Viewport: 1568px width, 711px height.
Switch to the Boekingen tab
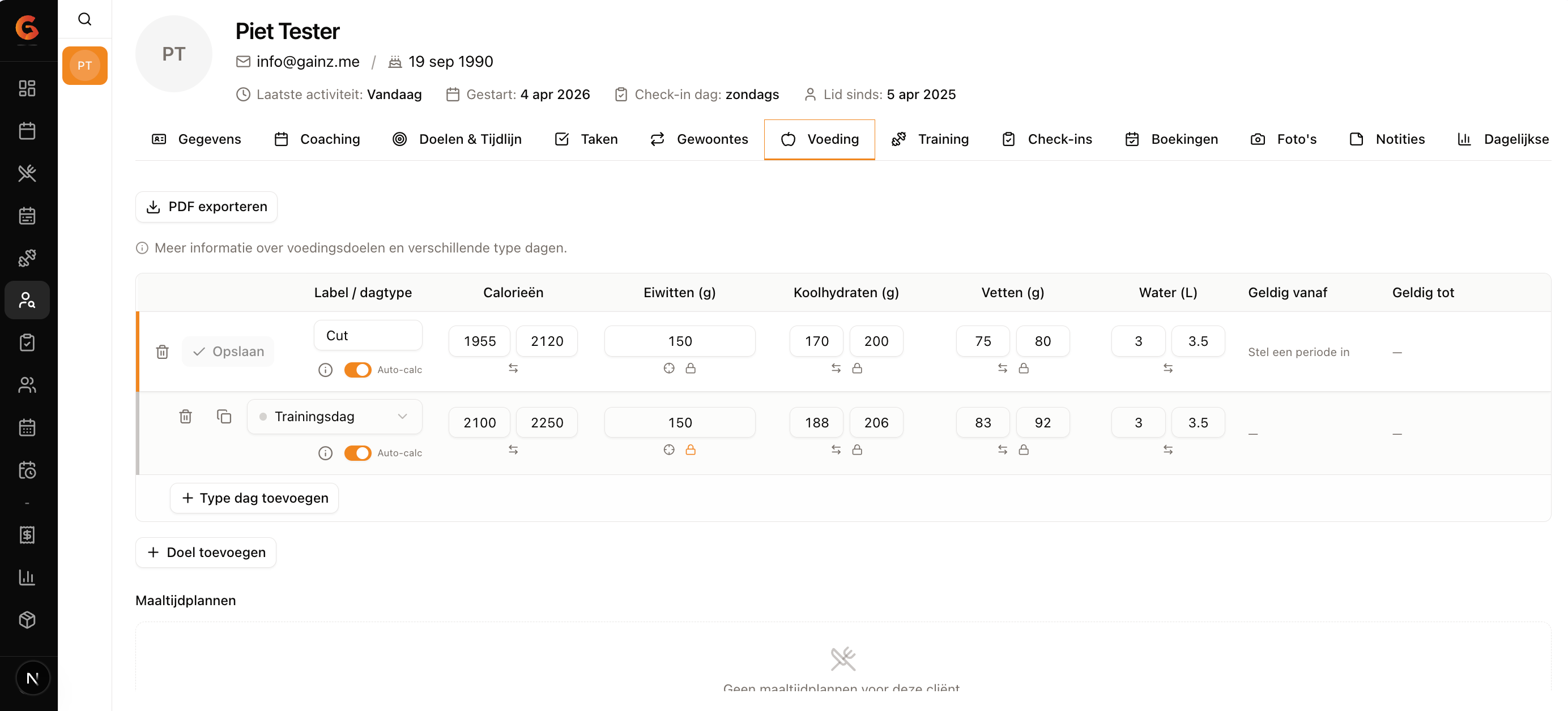click(1171, 139)
